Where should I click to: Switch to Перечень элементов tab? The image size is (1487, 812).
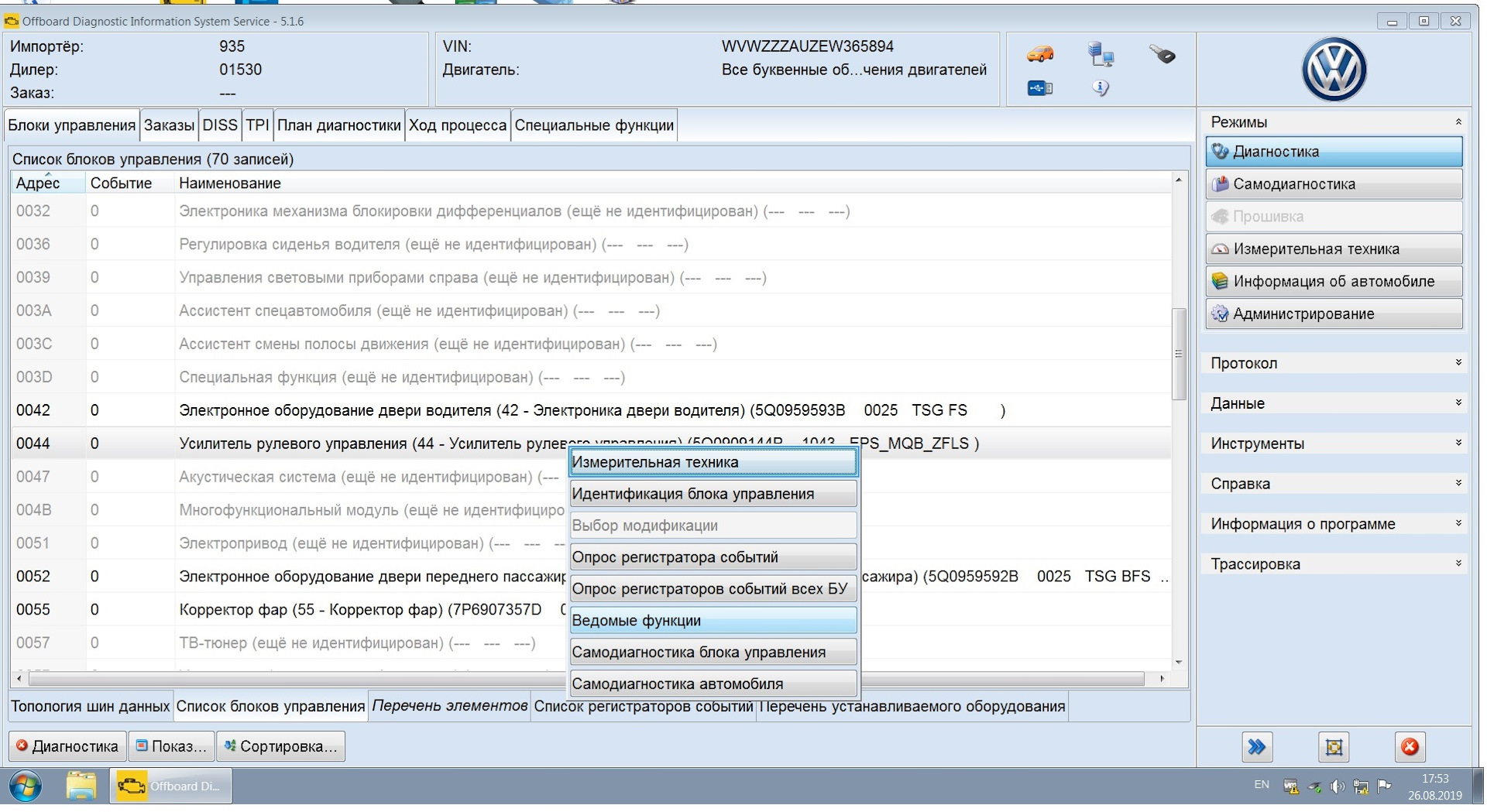point(450,707)
